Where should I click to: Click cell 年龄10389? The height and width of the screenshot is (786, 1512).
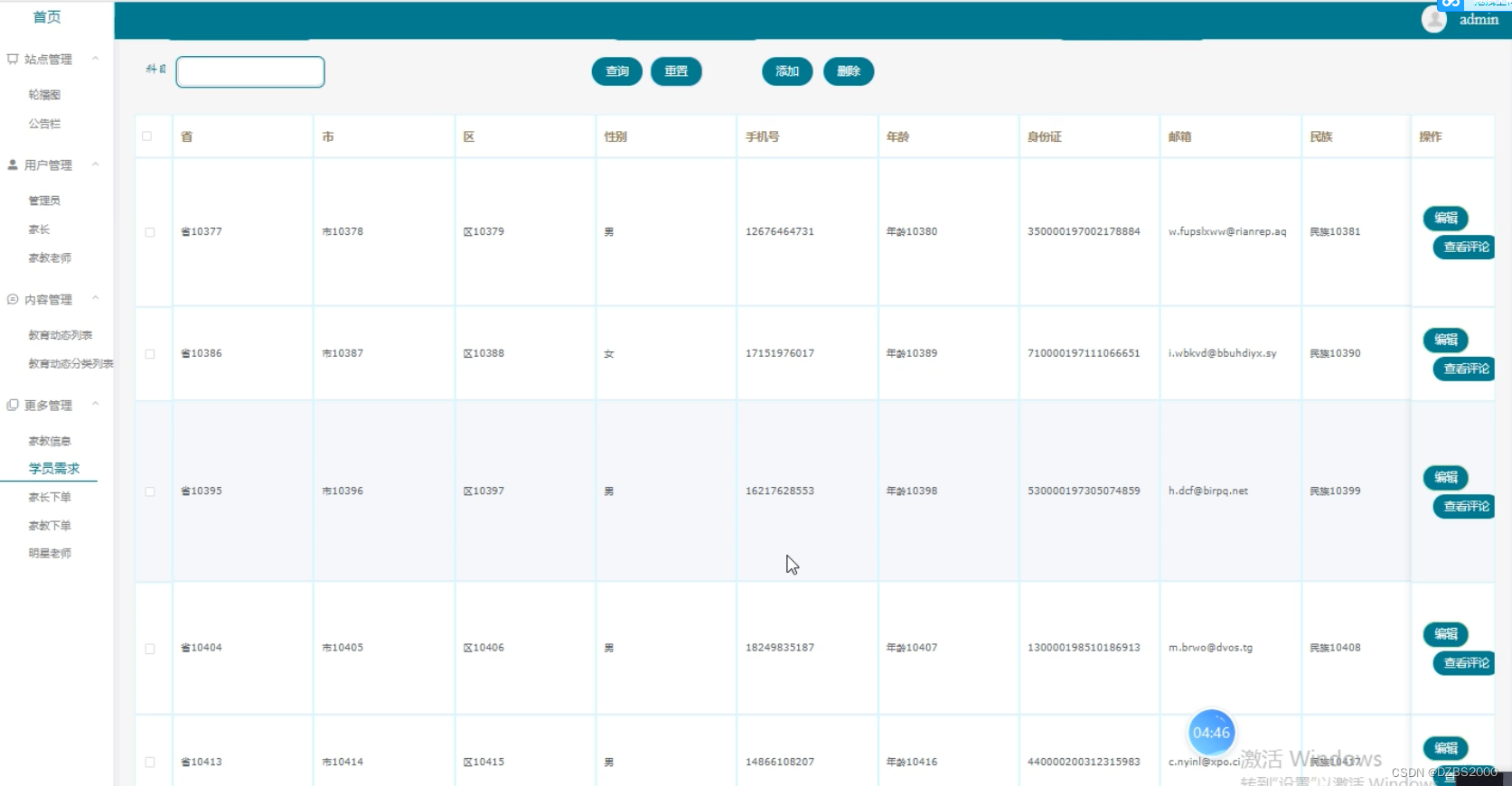coord(912,354)
